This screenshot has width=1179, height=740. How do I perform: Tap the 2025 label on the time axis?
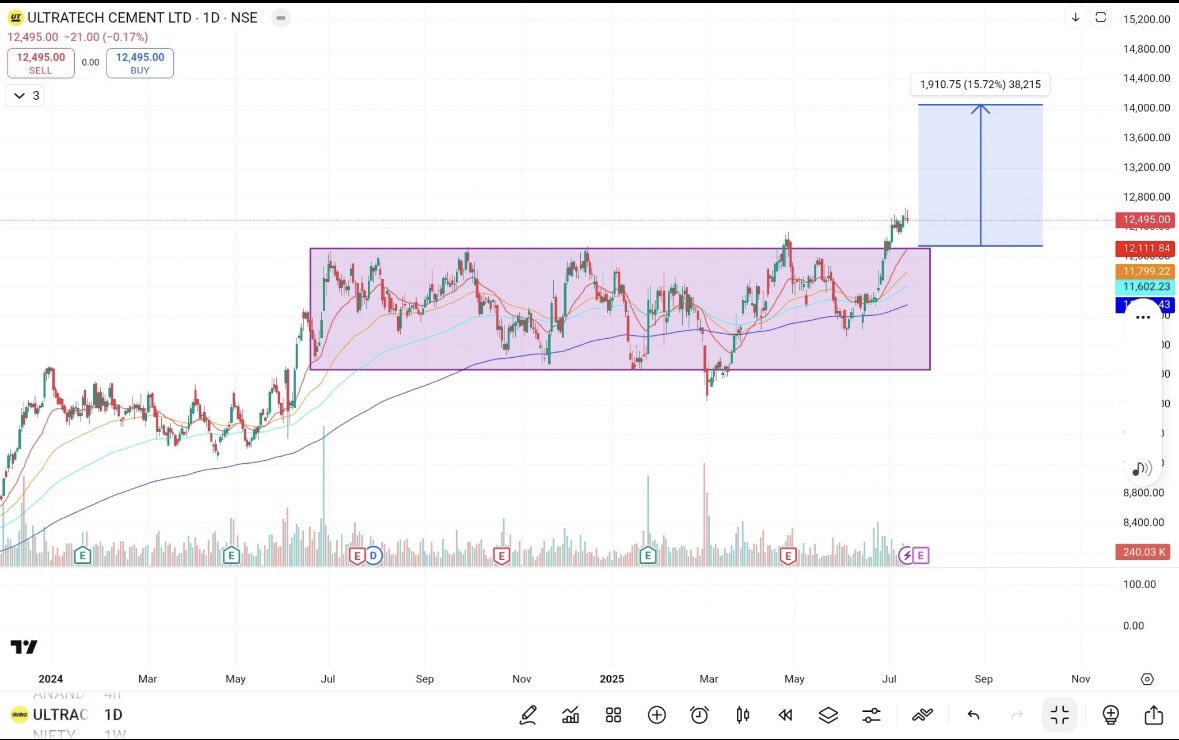click(x=611, y=678)
